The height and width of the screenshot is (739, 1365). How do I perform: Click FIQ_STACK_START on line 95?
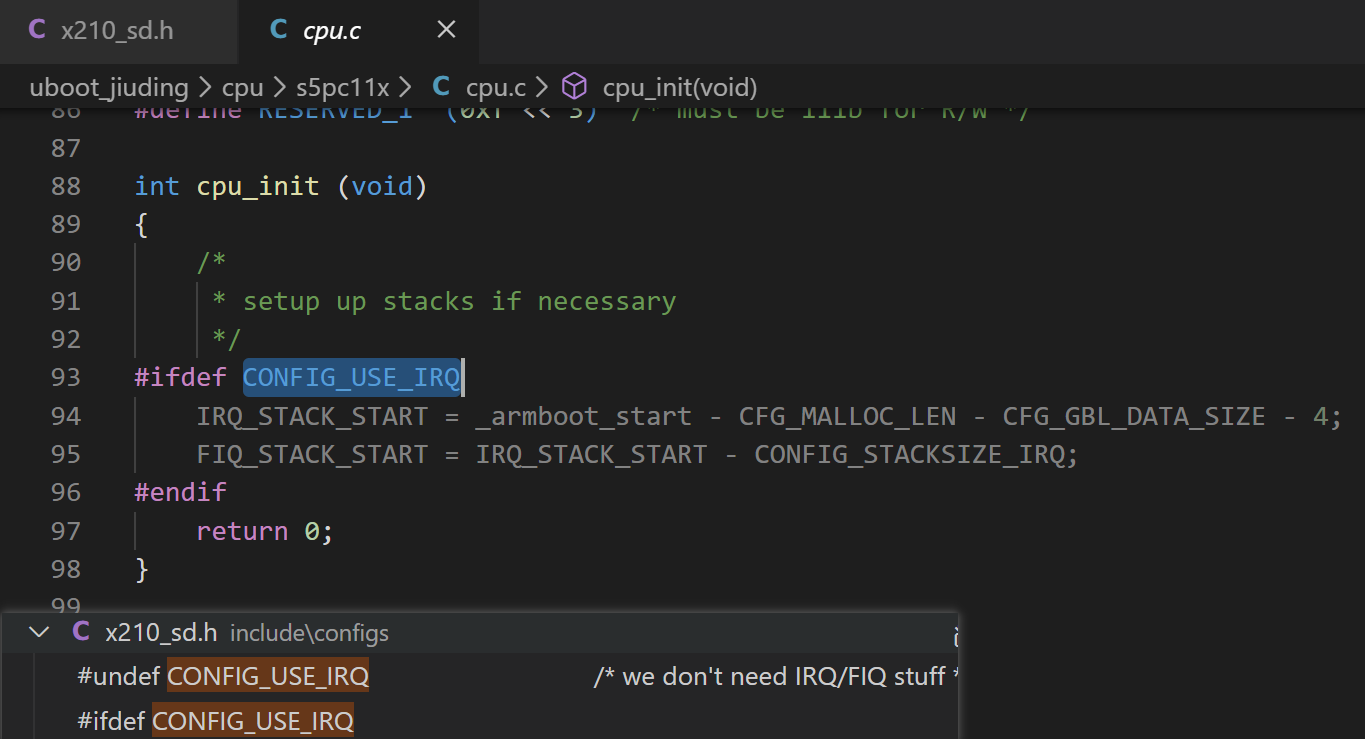(x=312, y=455)
